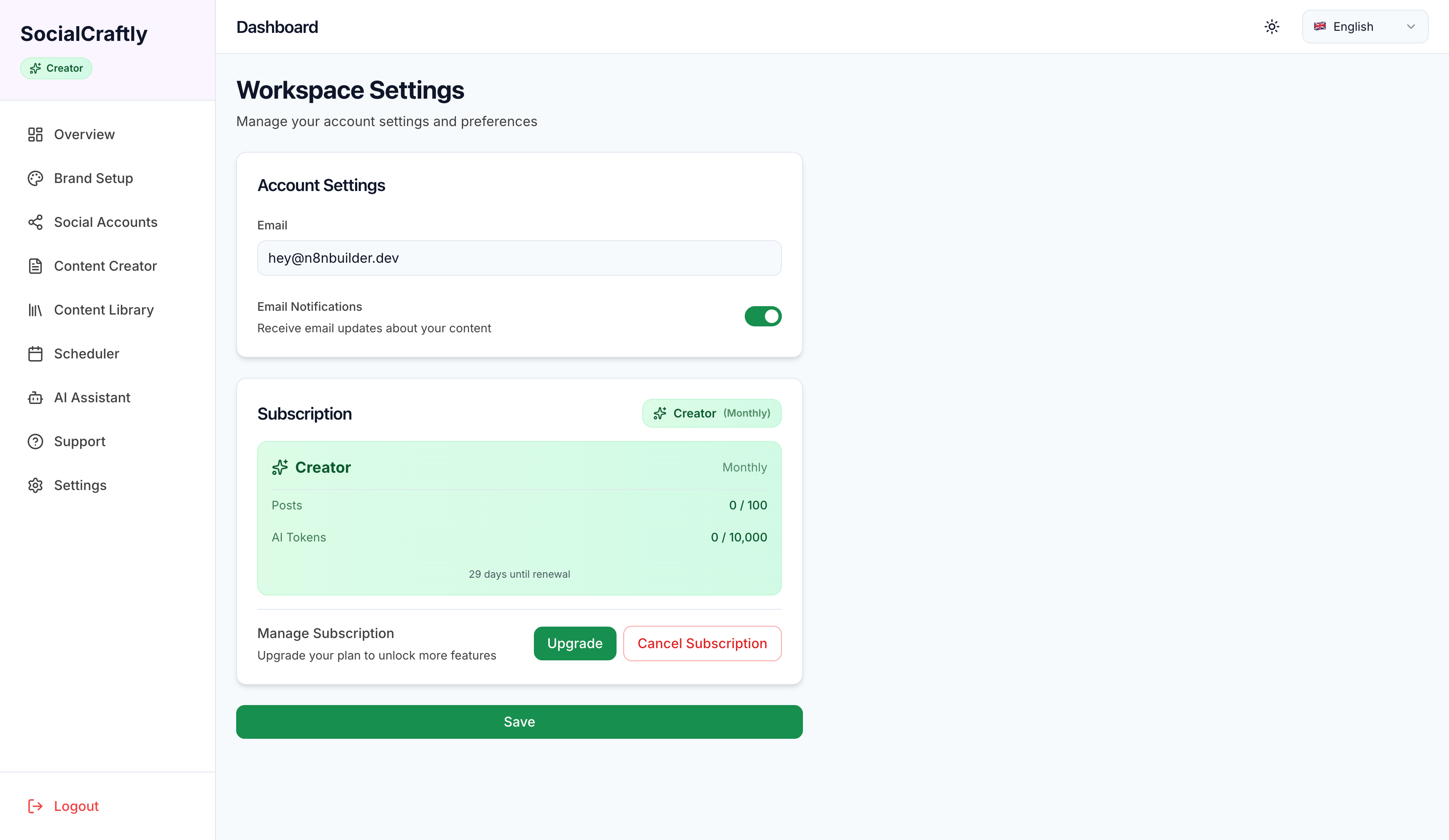Screen dimensions: 1449x840
Task: Select the Content Library icon
Action: coord(35,310)
